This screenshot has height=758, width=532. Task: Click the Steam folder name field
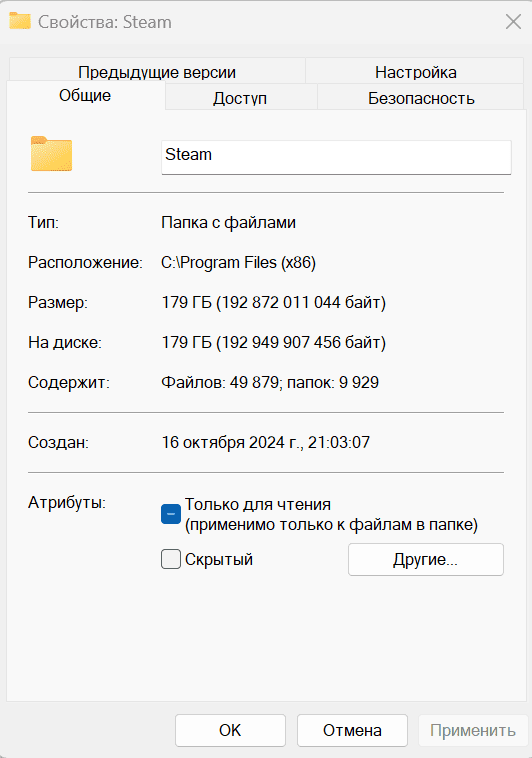(x=336, y=157)
